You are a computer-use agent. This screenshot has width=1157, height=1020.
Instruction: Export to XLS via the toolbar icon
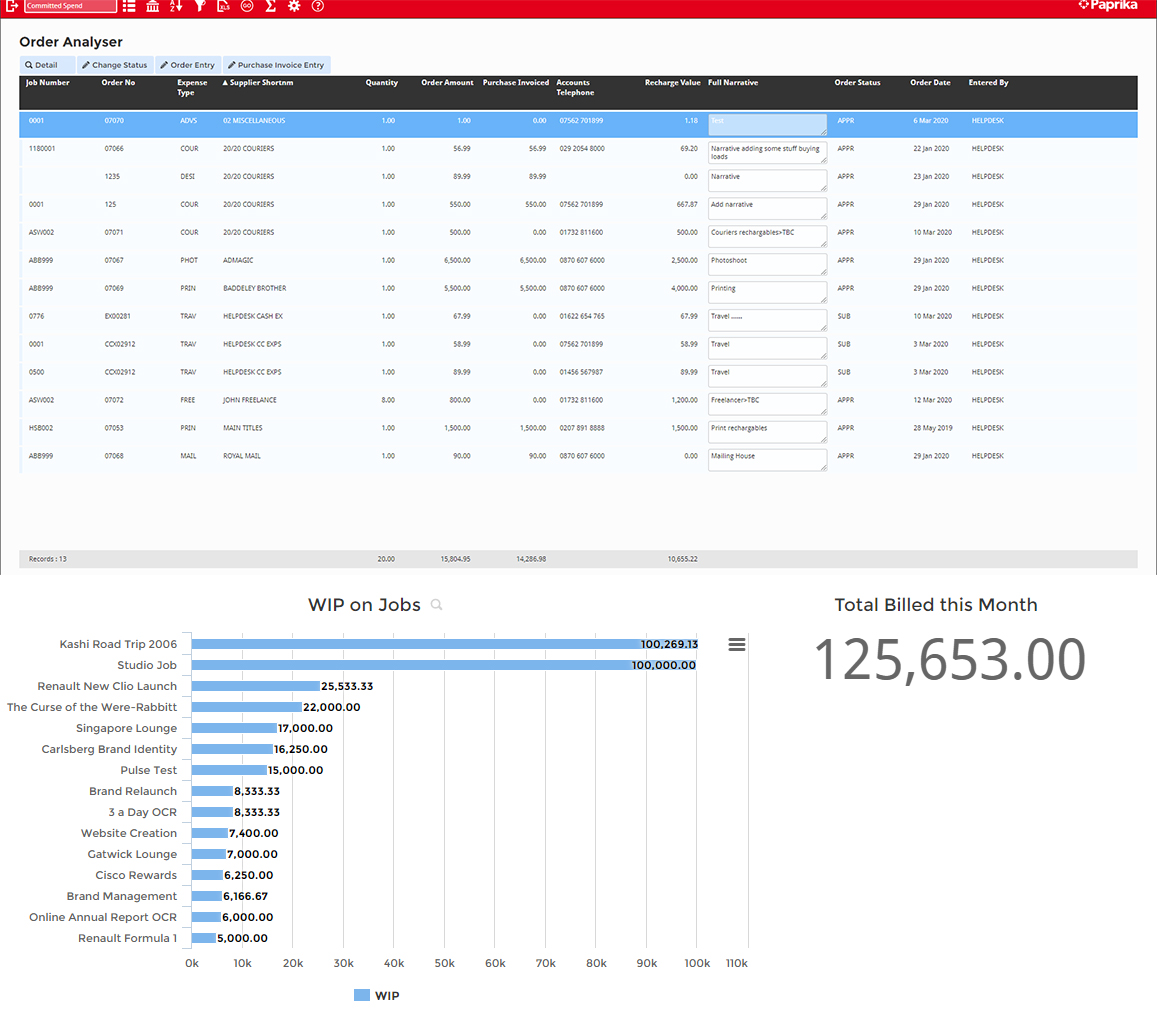pos(223,6)
